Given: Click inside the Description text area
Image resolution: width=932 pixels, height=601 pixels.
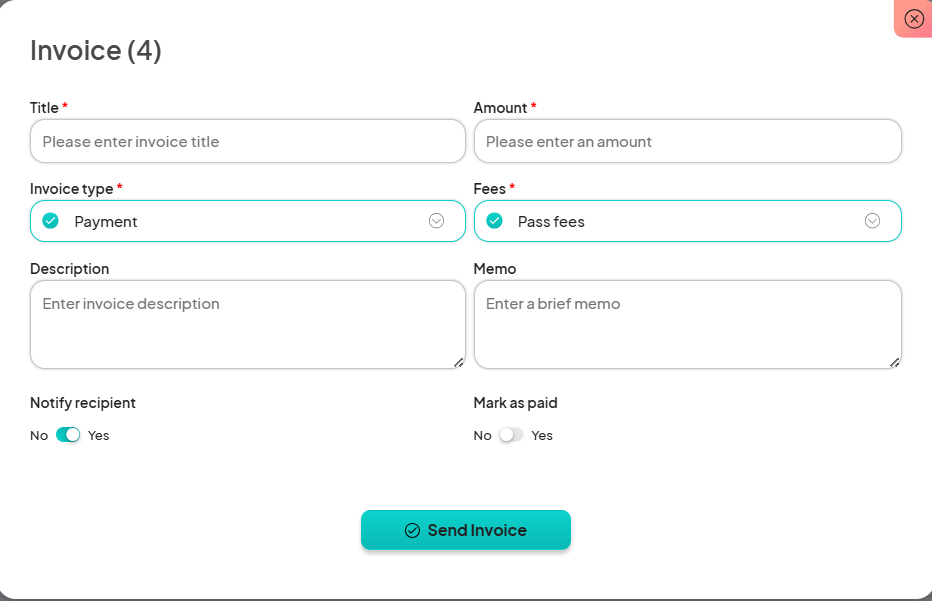Looking at the screenshot, I should (247, 320).
